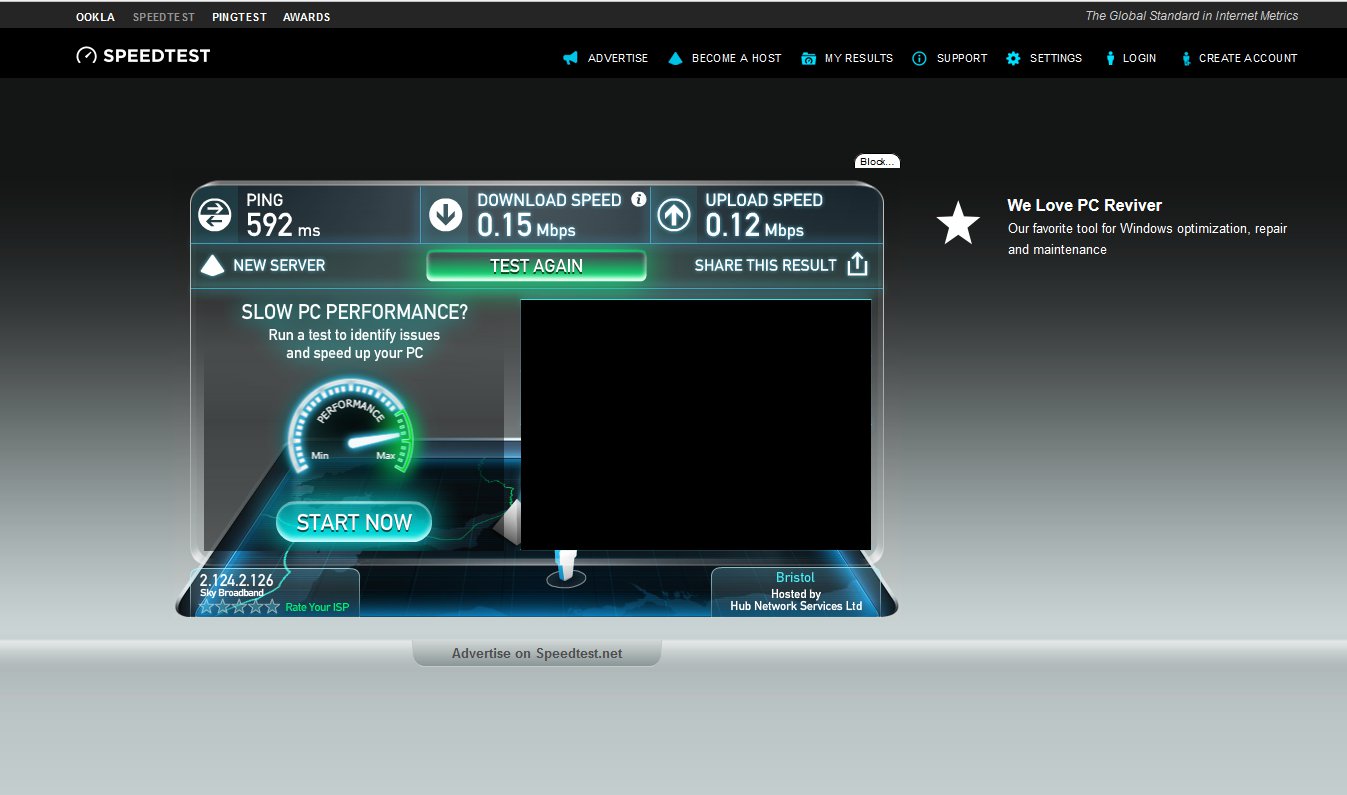Click the white star icon beside PC Reviver
The width and height of the screenshot is (1347, 795).
(958, 223)
